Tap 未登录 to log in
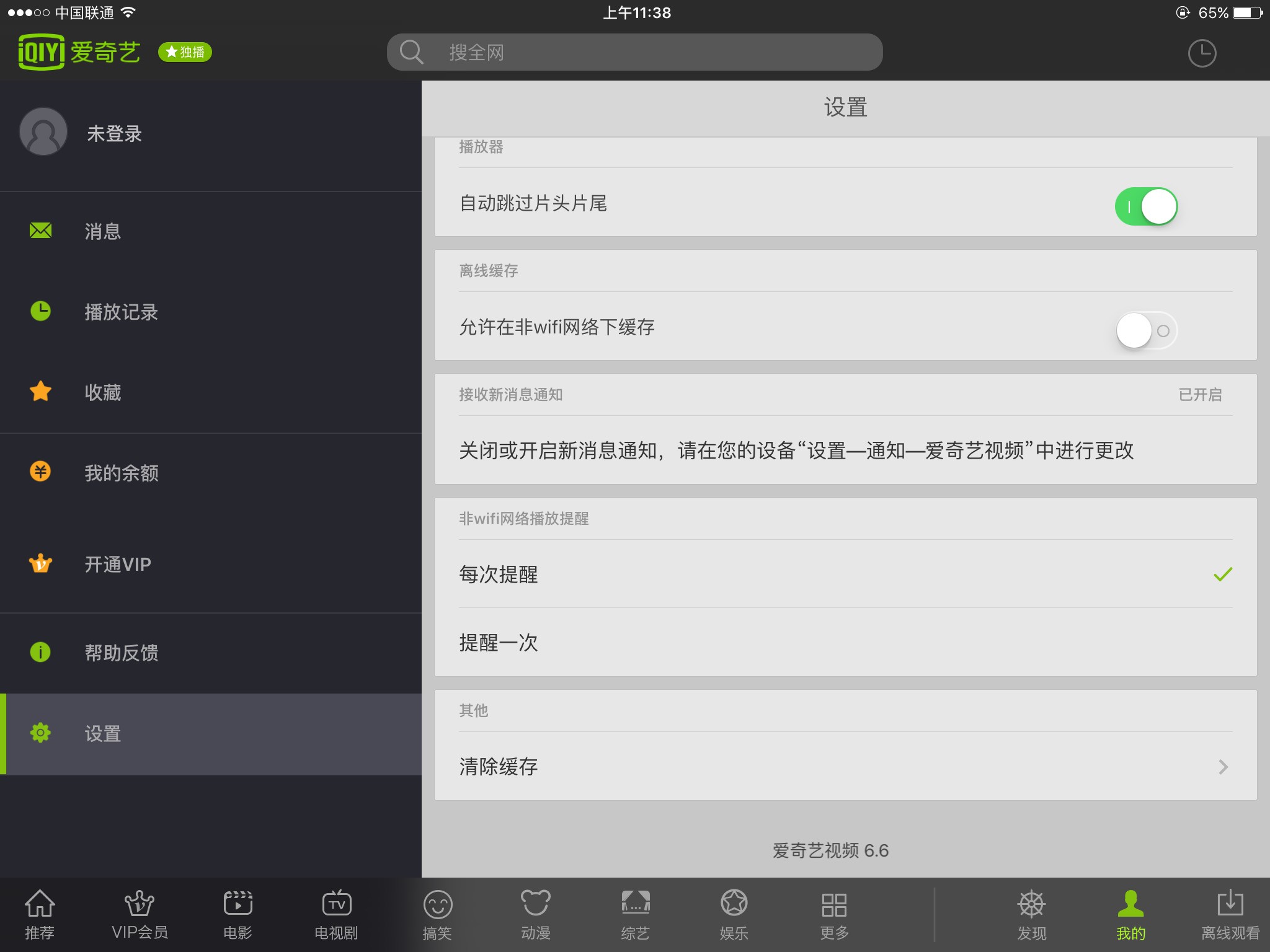 click(113, 132)
